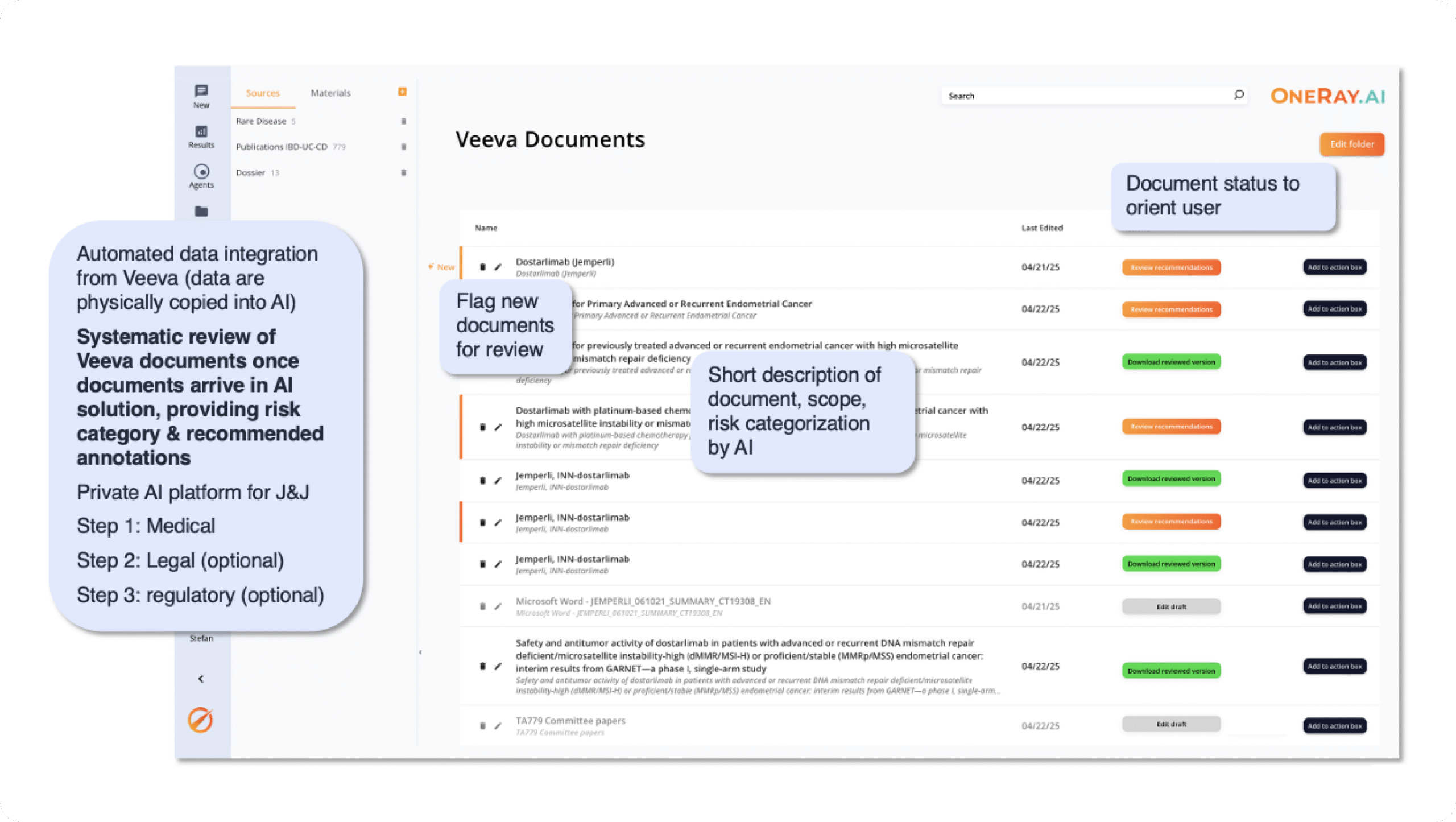
Task: Open the Results sidebar icon
Action: pos(201,131)
